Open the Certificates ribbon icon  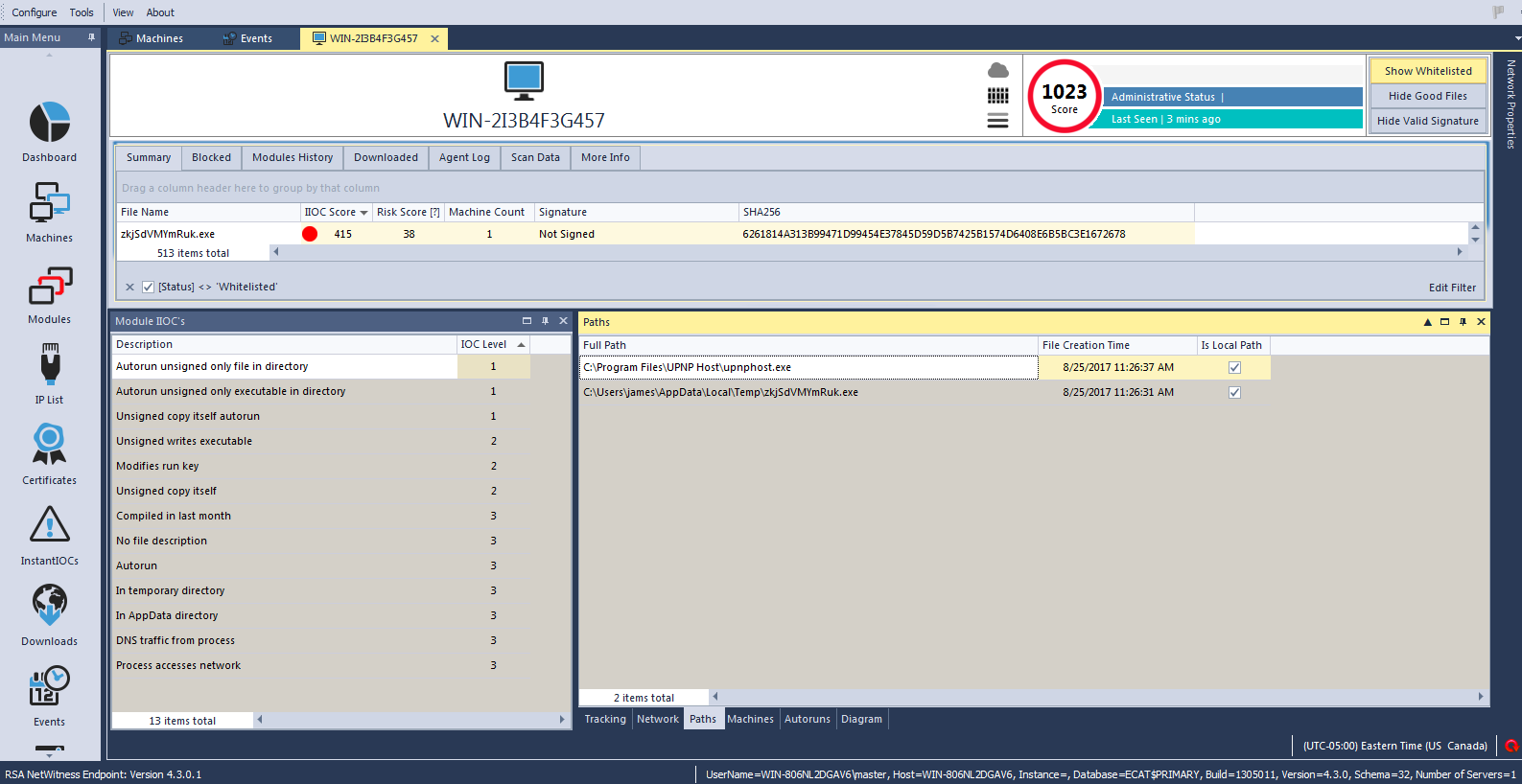50,446
